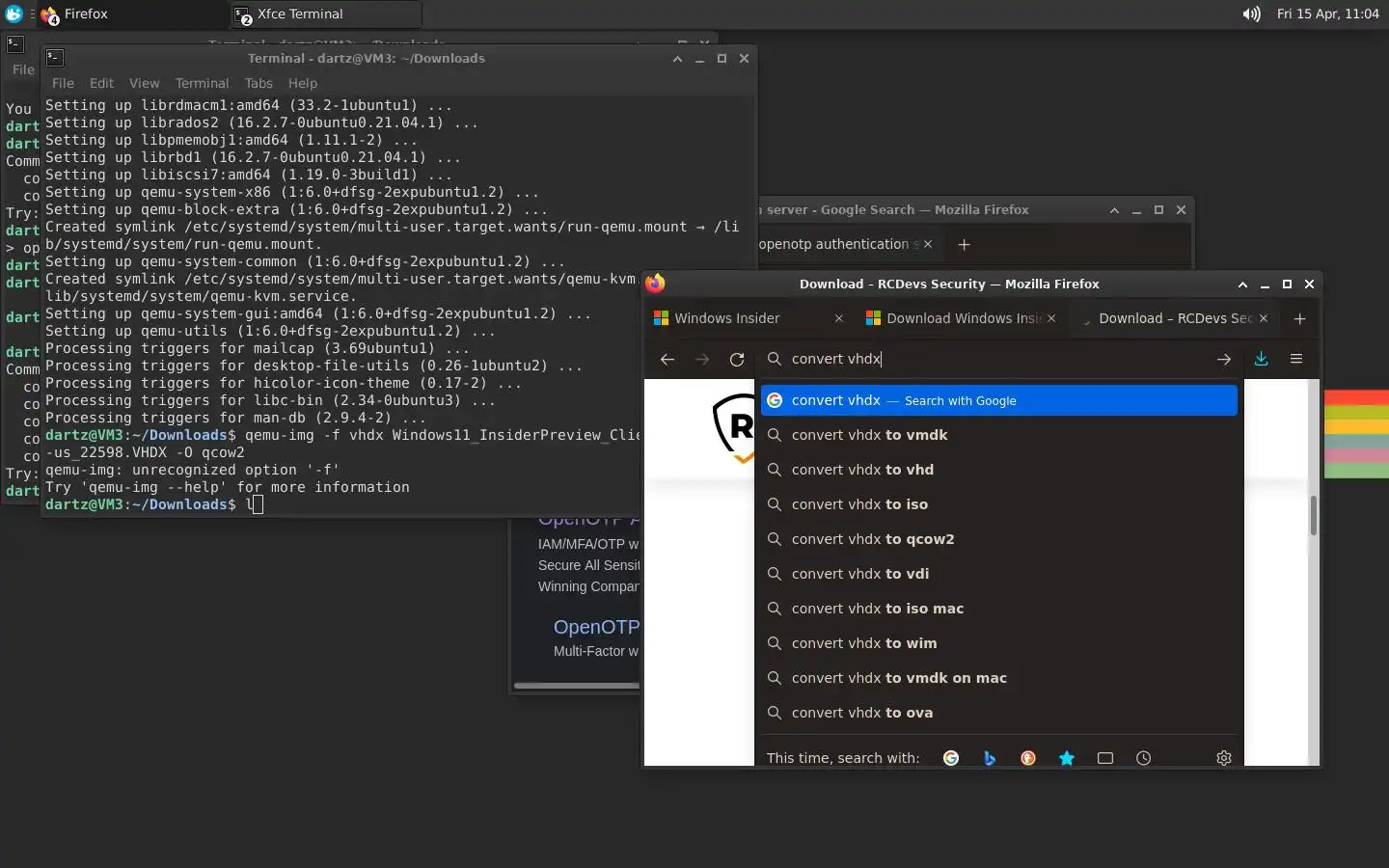
Task: Open the terminal Edit menu
Action: click(101, 83)
